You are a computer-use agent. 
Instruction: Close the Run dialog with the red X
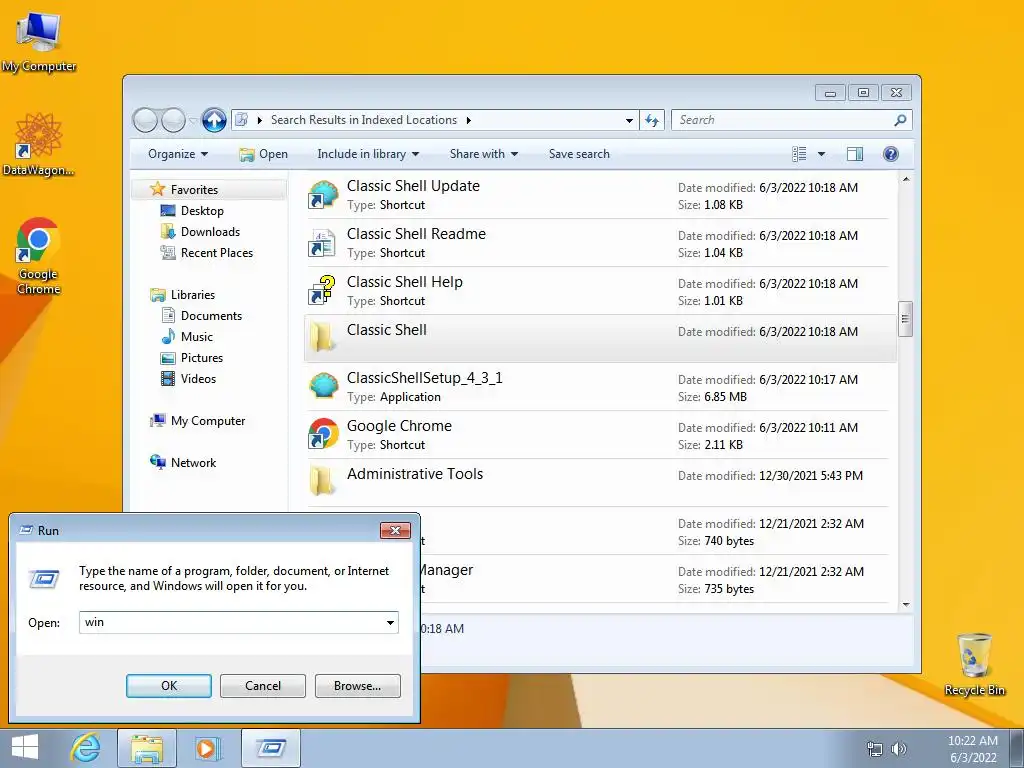click(x=395, y=530)
